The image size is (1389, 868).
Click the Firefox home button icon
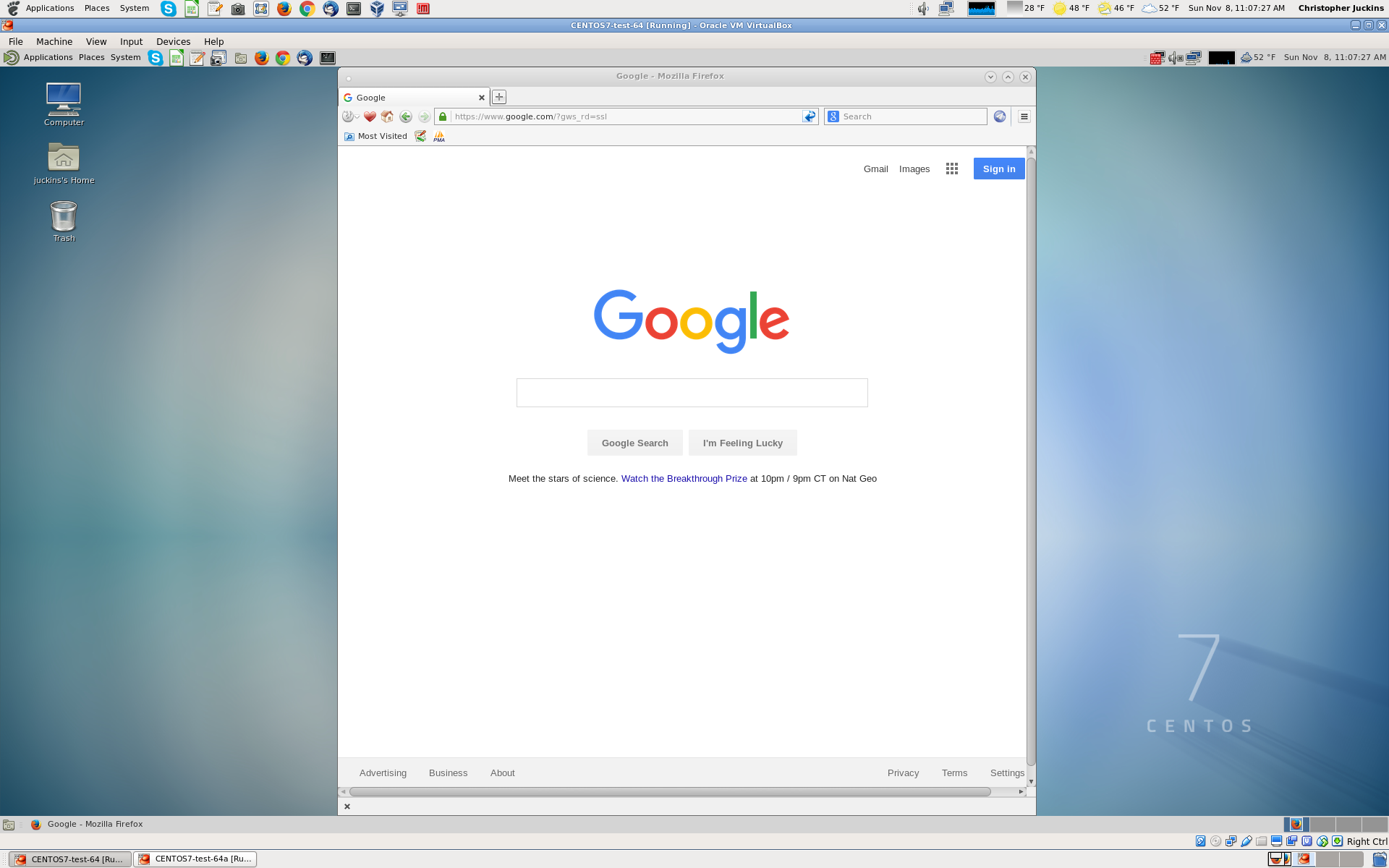pyautogui.click(x=387, y=116)
